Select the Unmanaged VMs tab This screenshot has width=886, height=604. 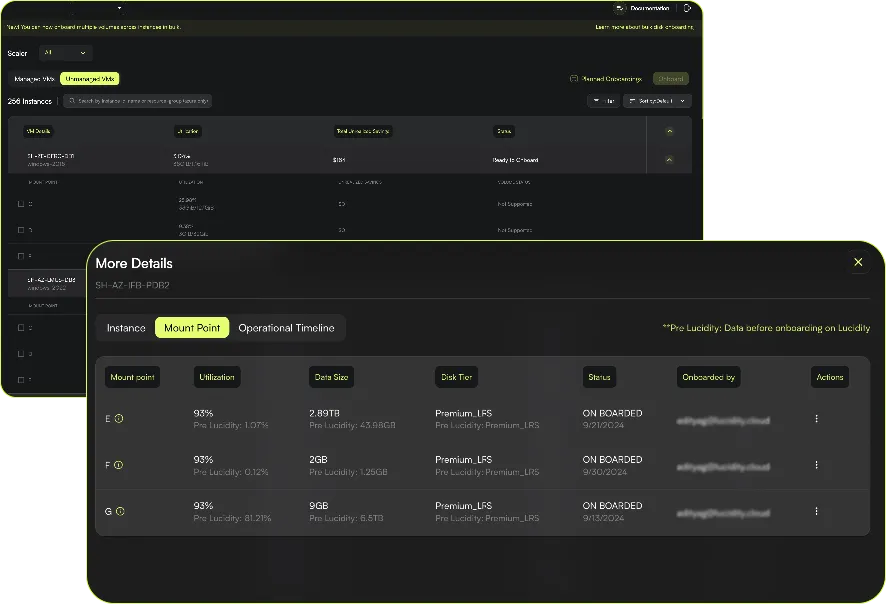pyautogui.click(x=90, y=79)
